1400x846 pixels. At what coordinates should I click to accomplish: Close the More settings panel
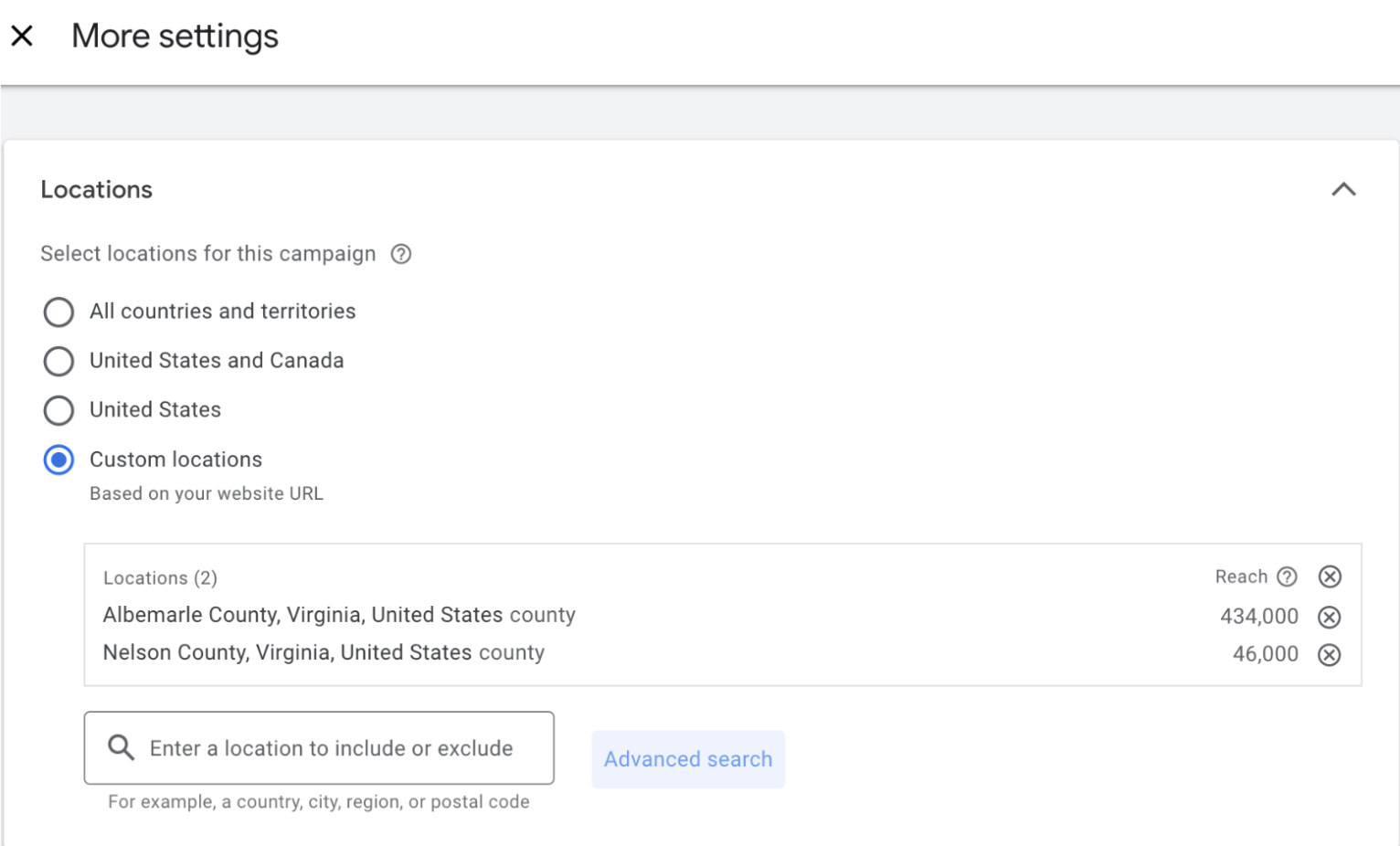(x=22, y=36)
